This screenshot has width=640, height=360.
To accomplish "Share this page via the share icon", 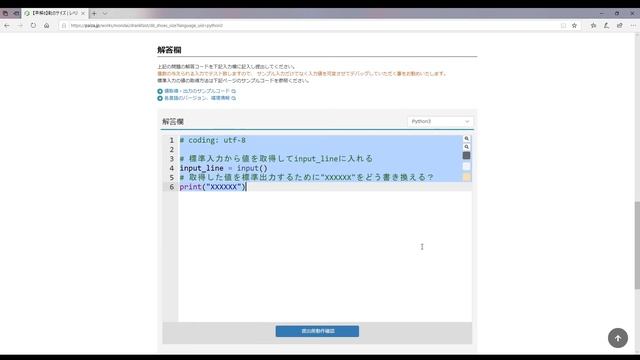I will (620, 25).
